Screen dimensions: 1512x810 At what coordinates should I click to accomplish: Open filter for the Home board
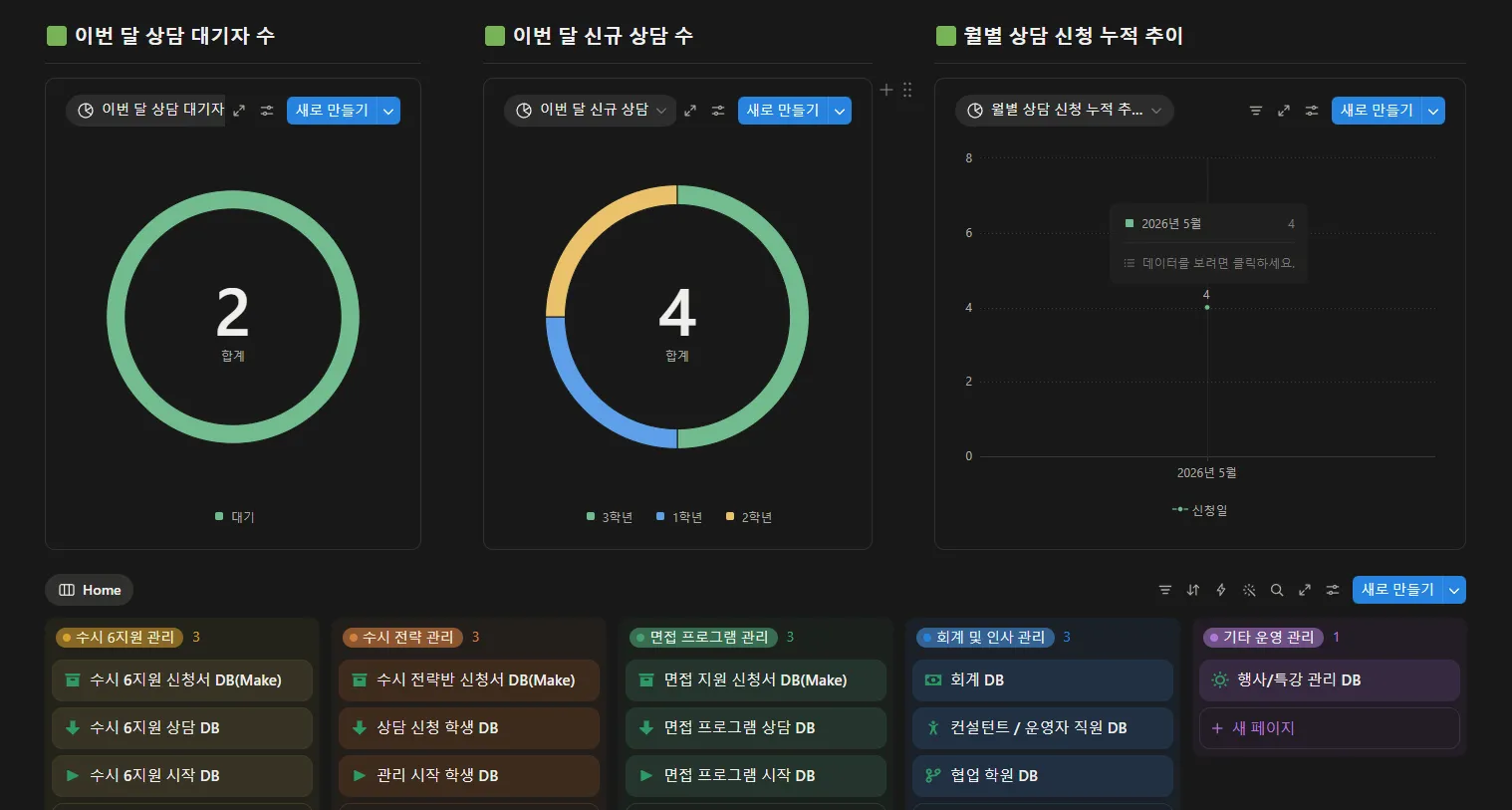1165,590
